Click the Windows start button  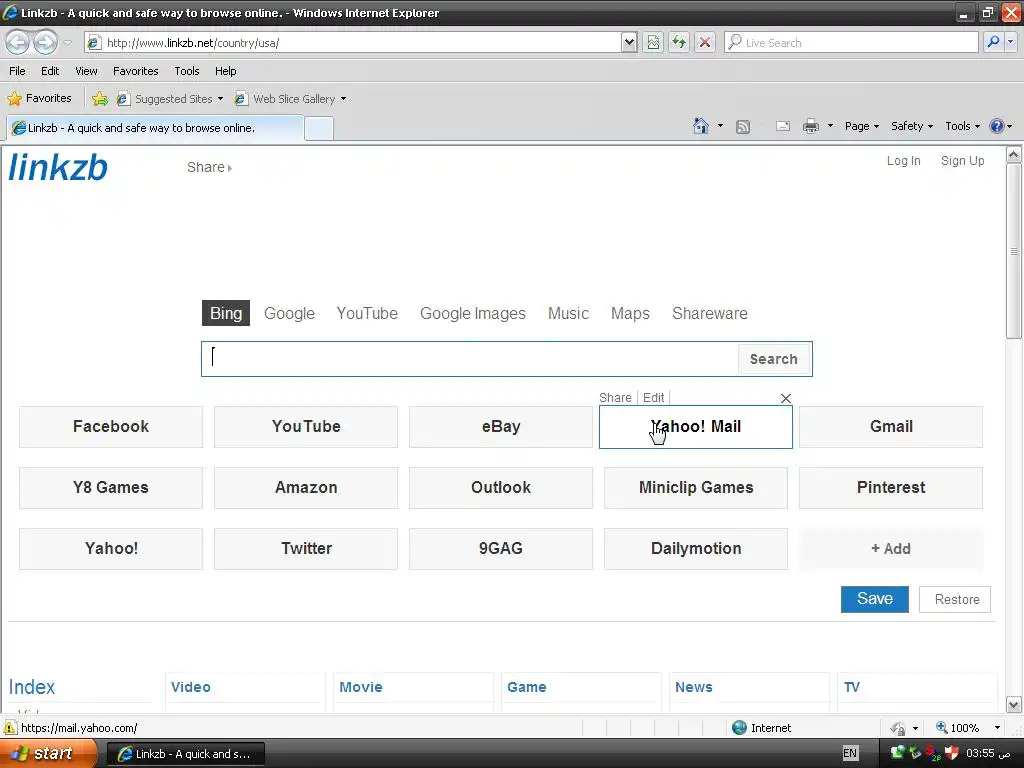click(48, 754)
